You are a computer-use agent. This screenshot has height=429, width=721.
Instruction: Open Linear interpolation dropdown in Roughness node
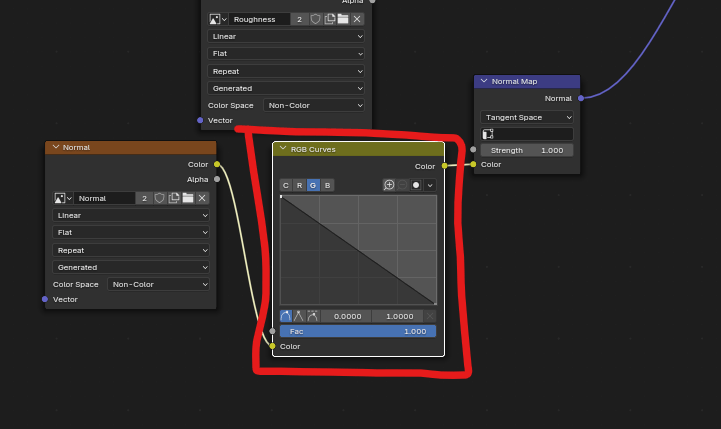(x=286, y=36)
